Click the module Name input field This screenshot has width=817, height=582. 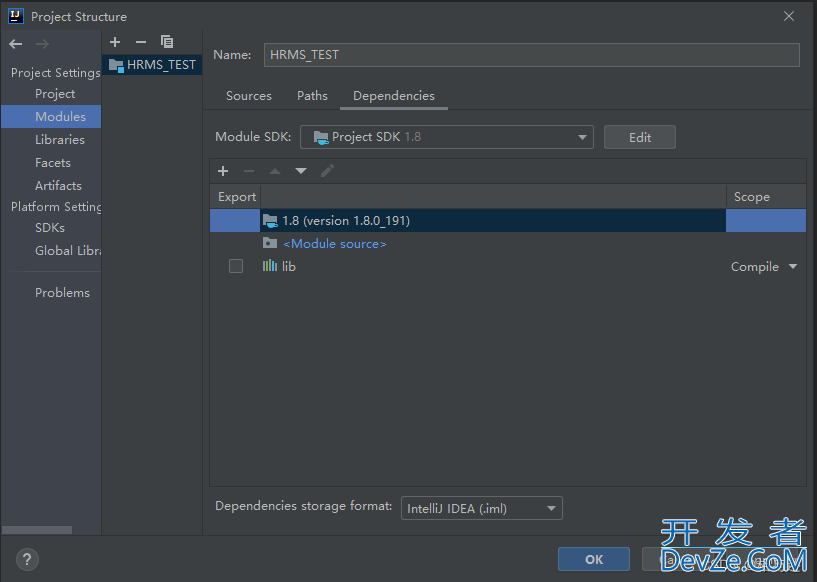pyautogui.click(x=531, y=55)
